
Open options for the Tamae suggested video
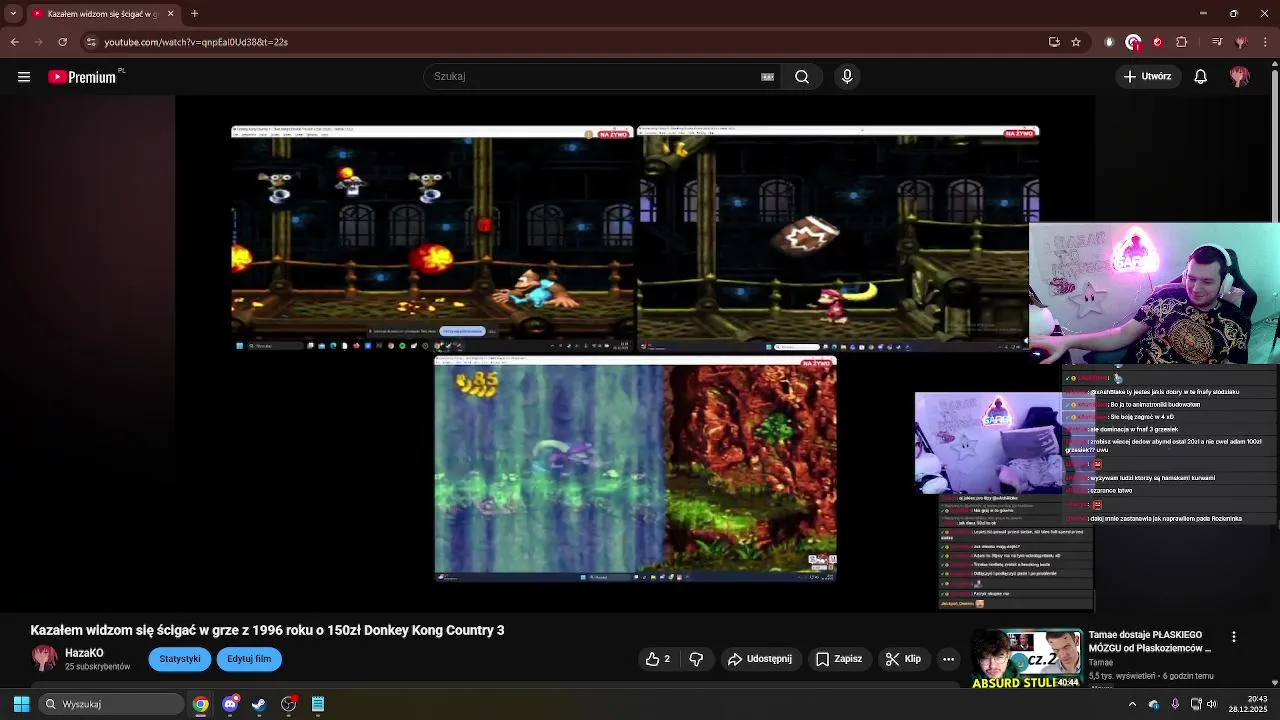point(1234,637)
